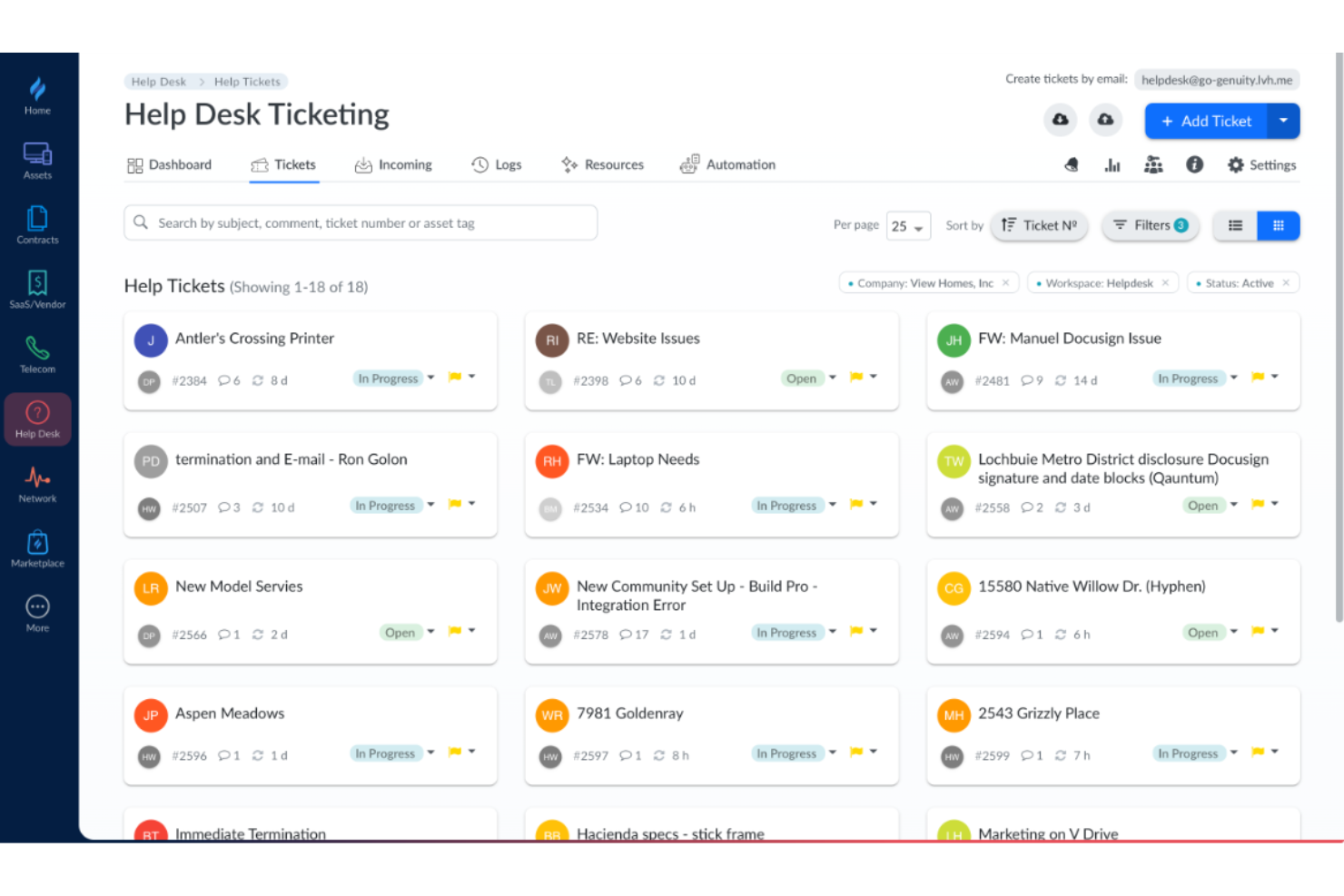The image size is (1344, 896).
Task: Click the Add Ticket button
Action: point(1208,120)
